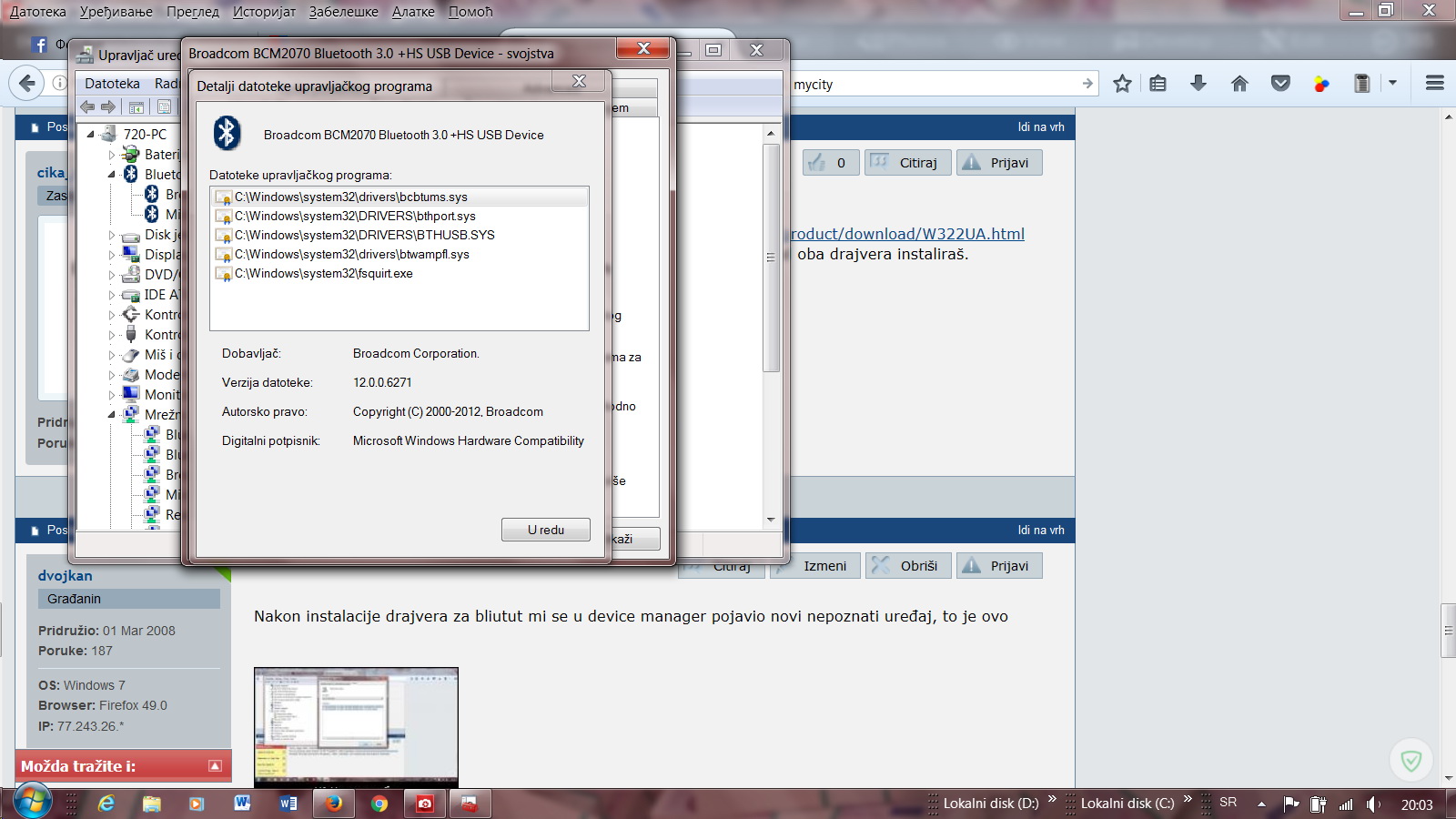Click Izmeni button on second post
Image resolution: width=1456 pixels, height=819 pixels.
coord(814,566)
